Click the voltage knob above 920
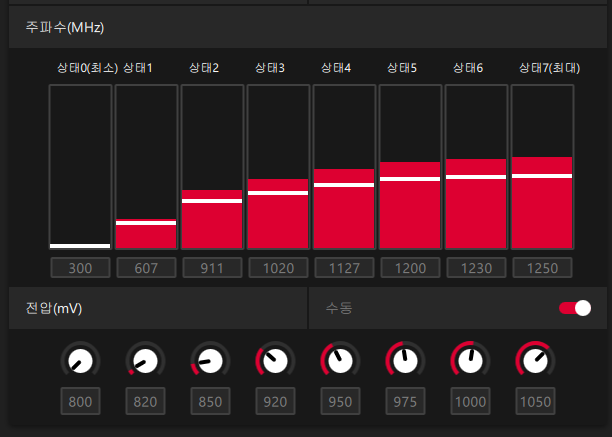The height and width of the screenshot is (437, 612). 275,361
